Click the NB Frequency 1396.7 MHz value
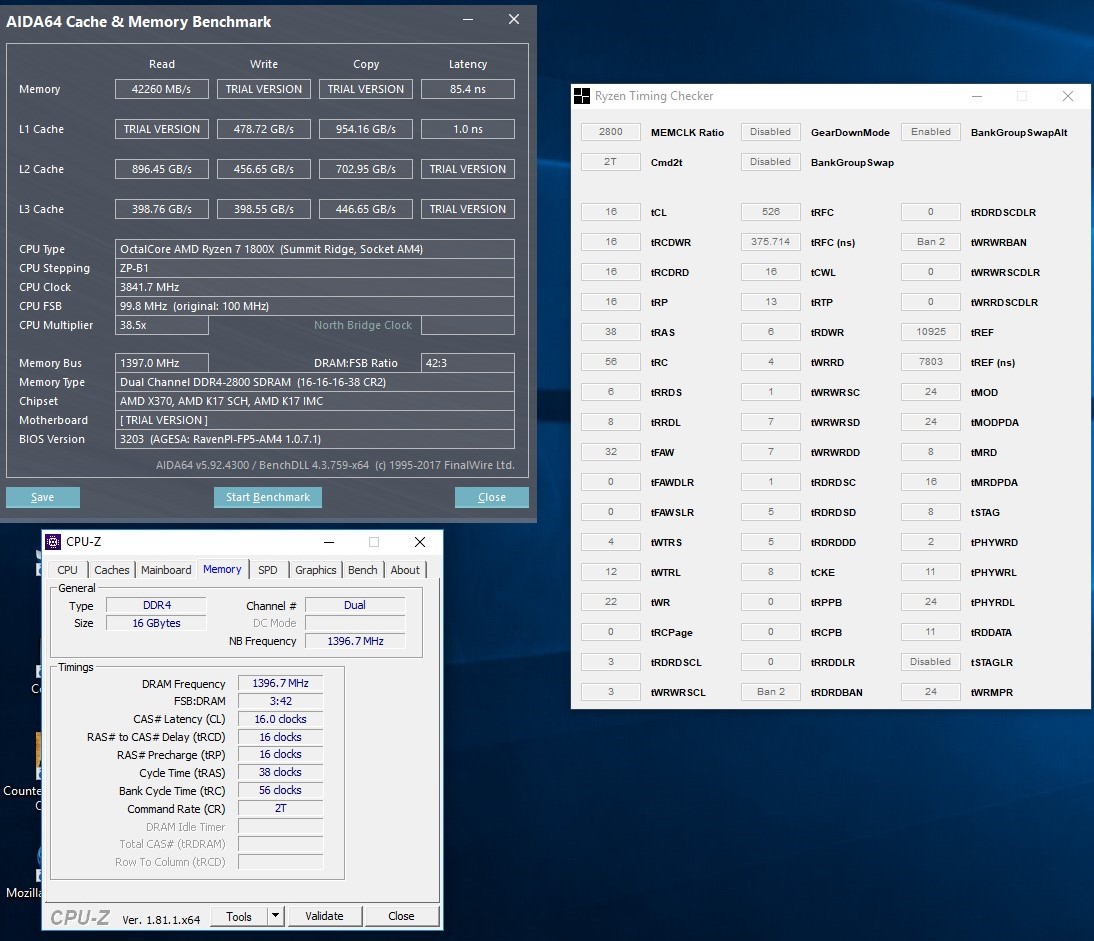Screen dimensions: 1094x941 click(x=355, y=641)
